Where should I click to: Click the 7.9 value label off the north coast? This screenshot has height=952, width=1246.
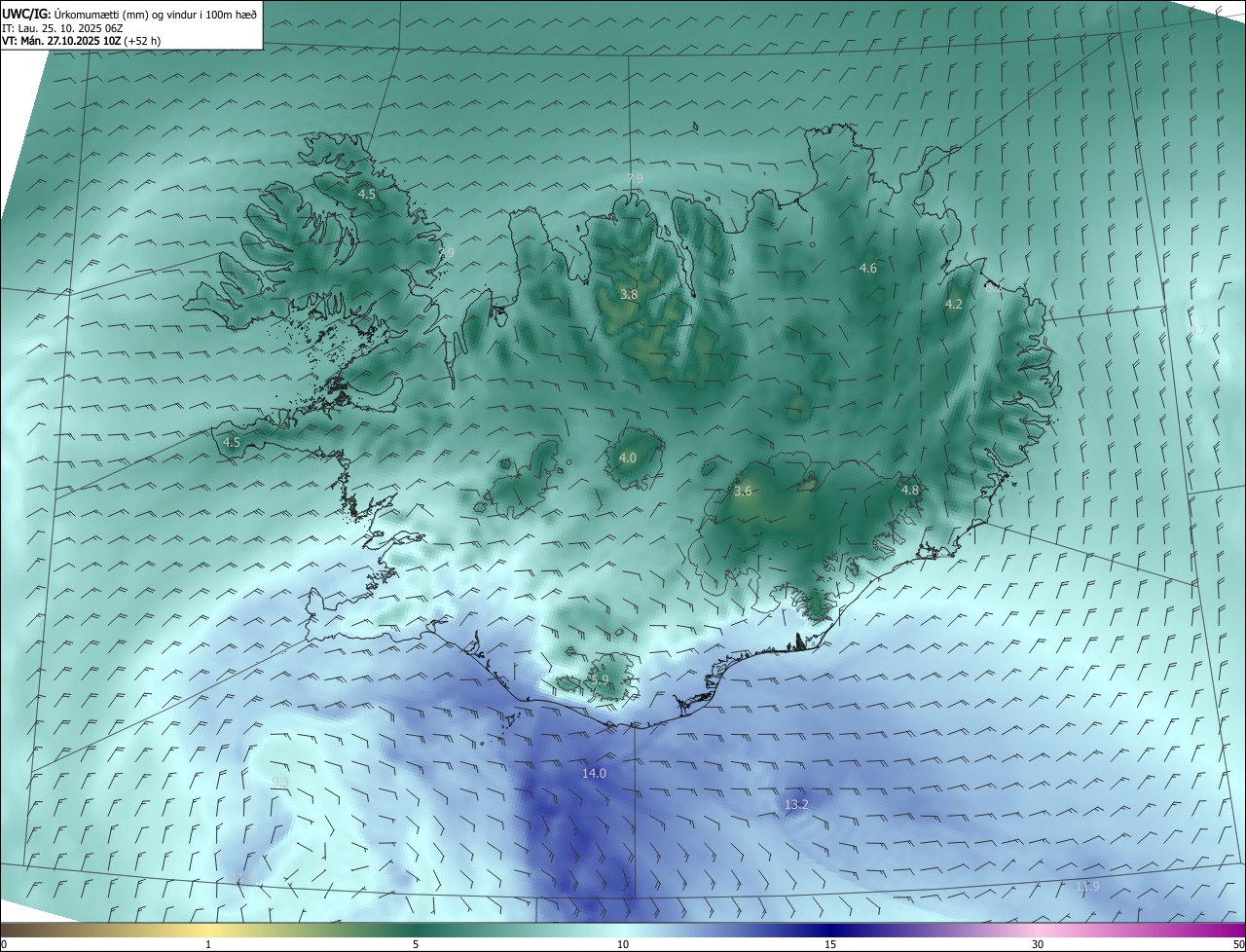(x=635, y=178)
